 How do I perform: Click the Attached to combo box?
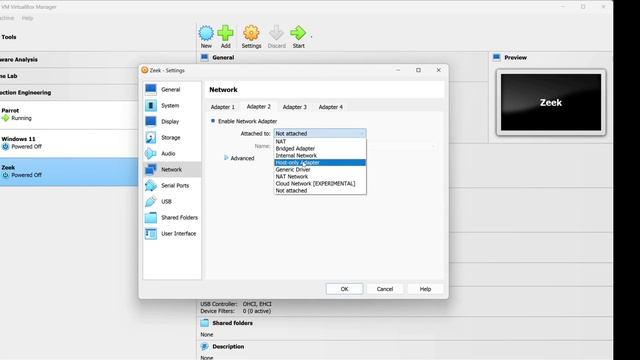(320, 133)
